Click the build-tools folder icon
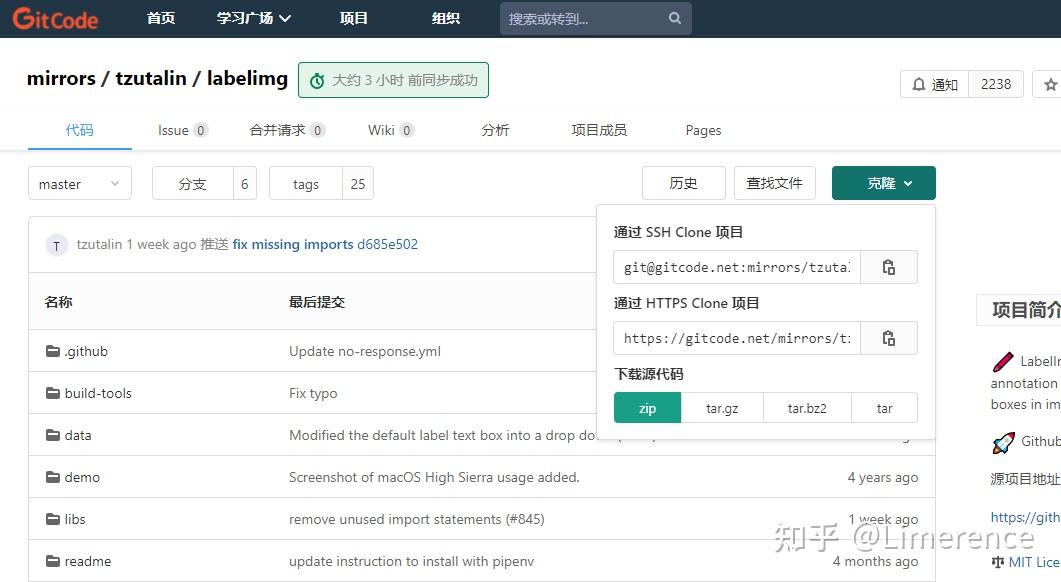The height and width of the screenshot is (582, 1061). point(53,393)
